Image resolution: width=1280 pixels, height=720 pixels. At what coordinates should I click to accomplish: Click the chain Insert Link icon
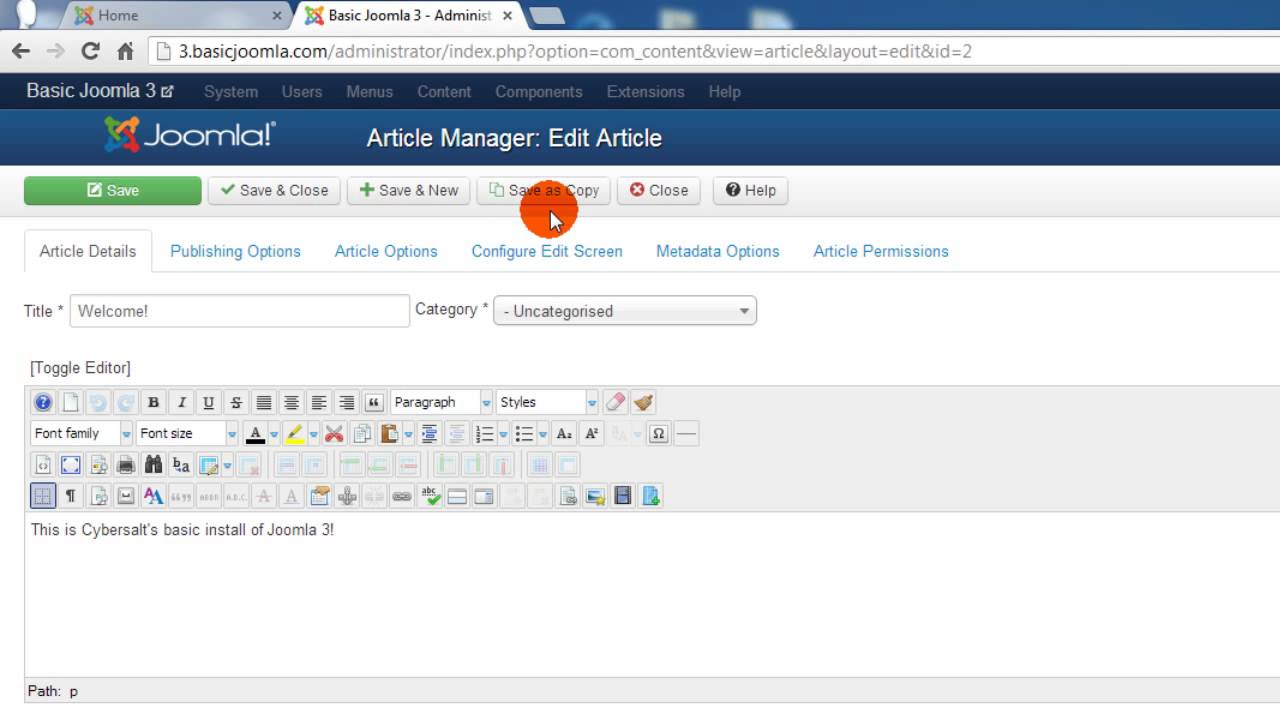[402, 496]
